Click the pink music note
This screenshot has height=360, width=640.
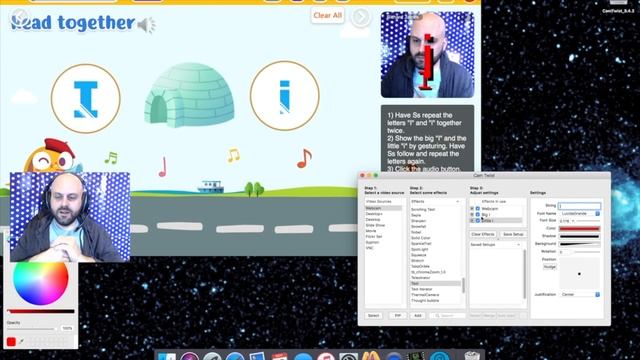[163, 167]
